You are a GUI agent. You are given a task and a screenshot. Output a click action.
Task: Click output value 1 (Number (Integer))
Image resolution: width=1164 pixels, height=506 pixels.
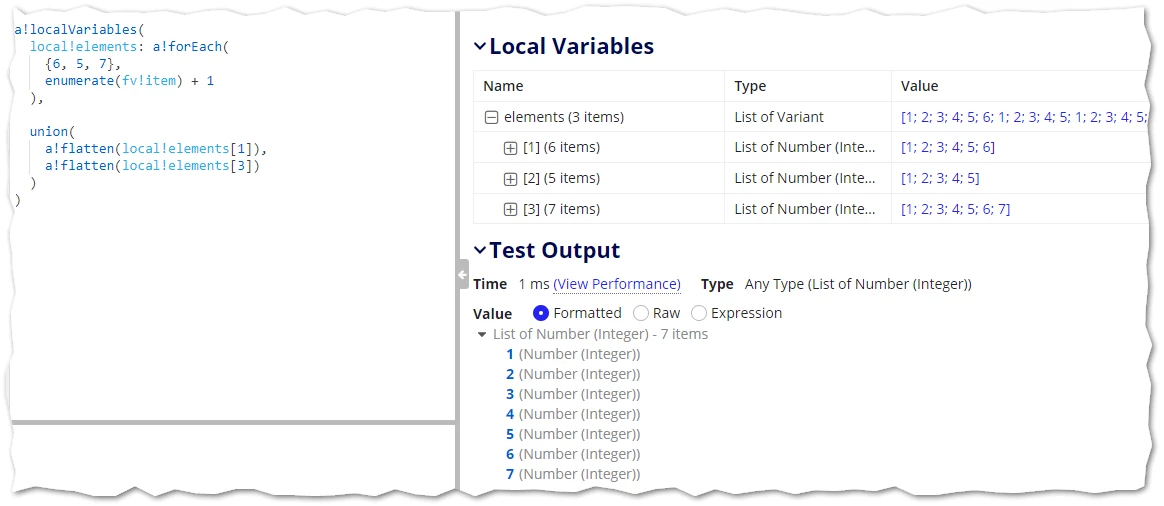pyautogui.click(x=573, y=355)
